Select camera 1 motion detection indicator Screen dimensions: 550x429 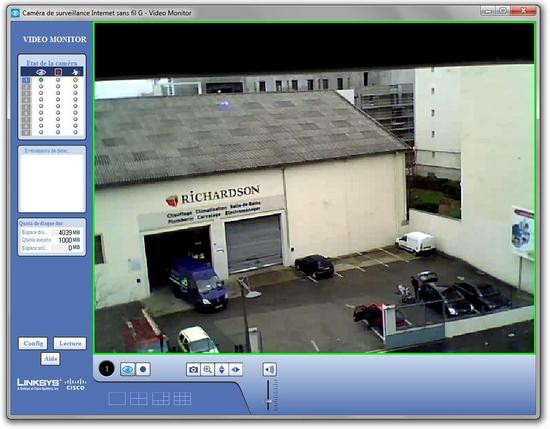75,80
